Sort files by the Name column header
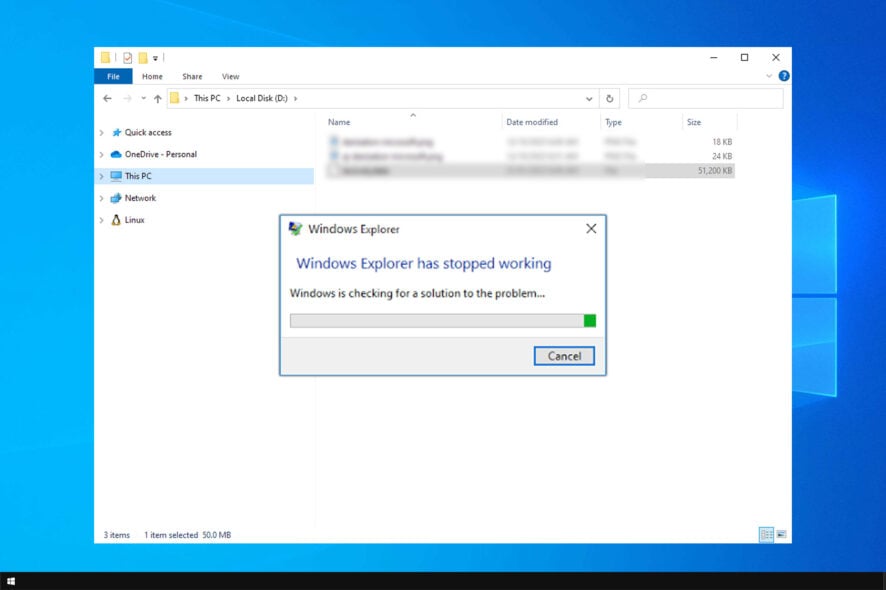The height and width of the screenshot is (590, 886). pyautogui.click(x=339, y=121)
